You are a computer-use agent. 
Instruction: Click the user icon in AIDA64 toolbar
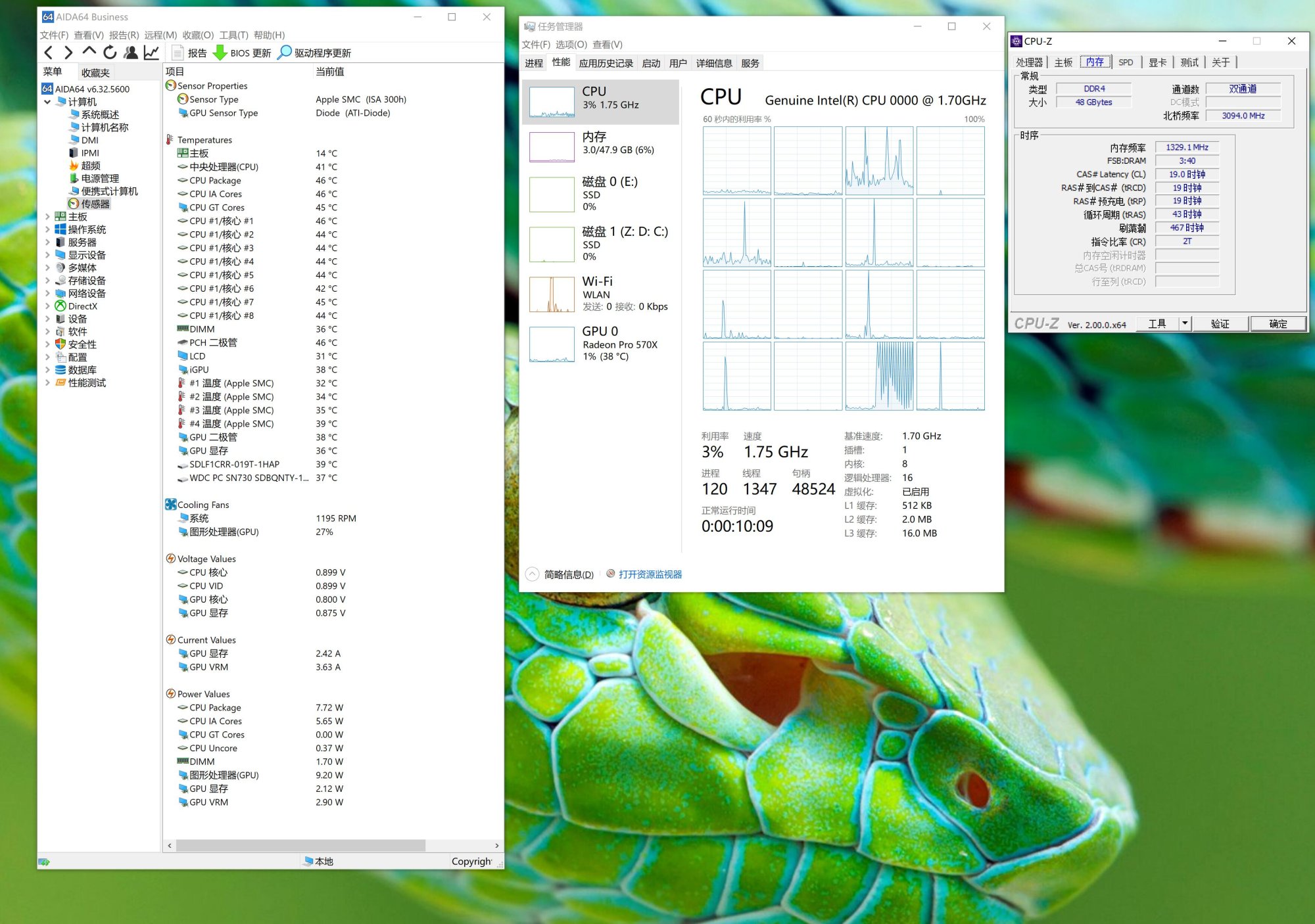(131, 53)
